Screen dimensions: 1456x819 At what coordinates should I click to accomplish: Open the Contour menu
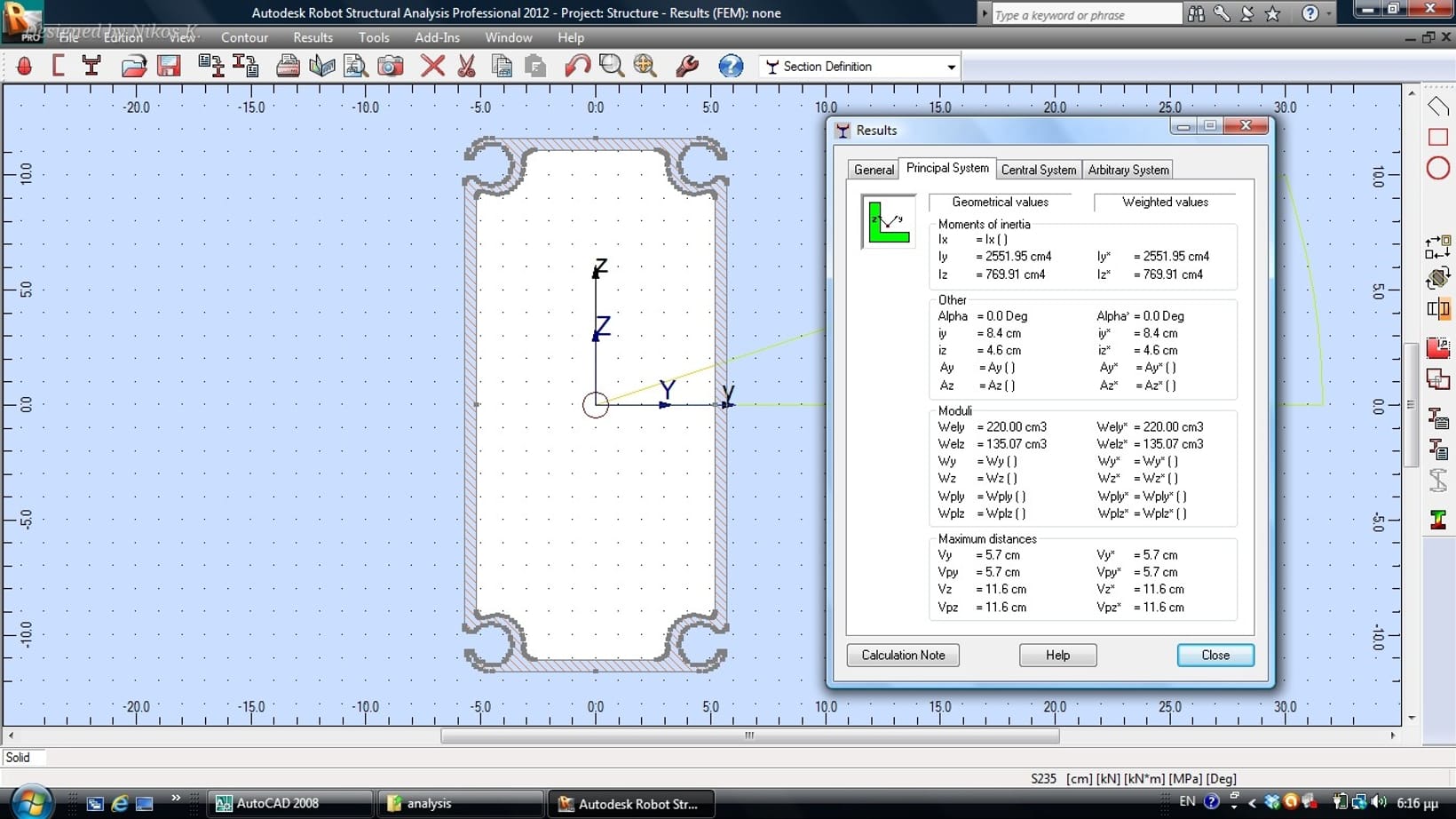(244, 37)
